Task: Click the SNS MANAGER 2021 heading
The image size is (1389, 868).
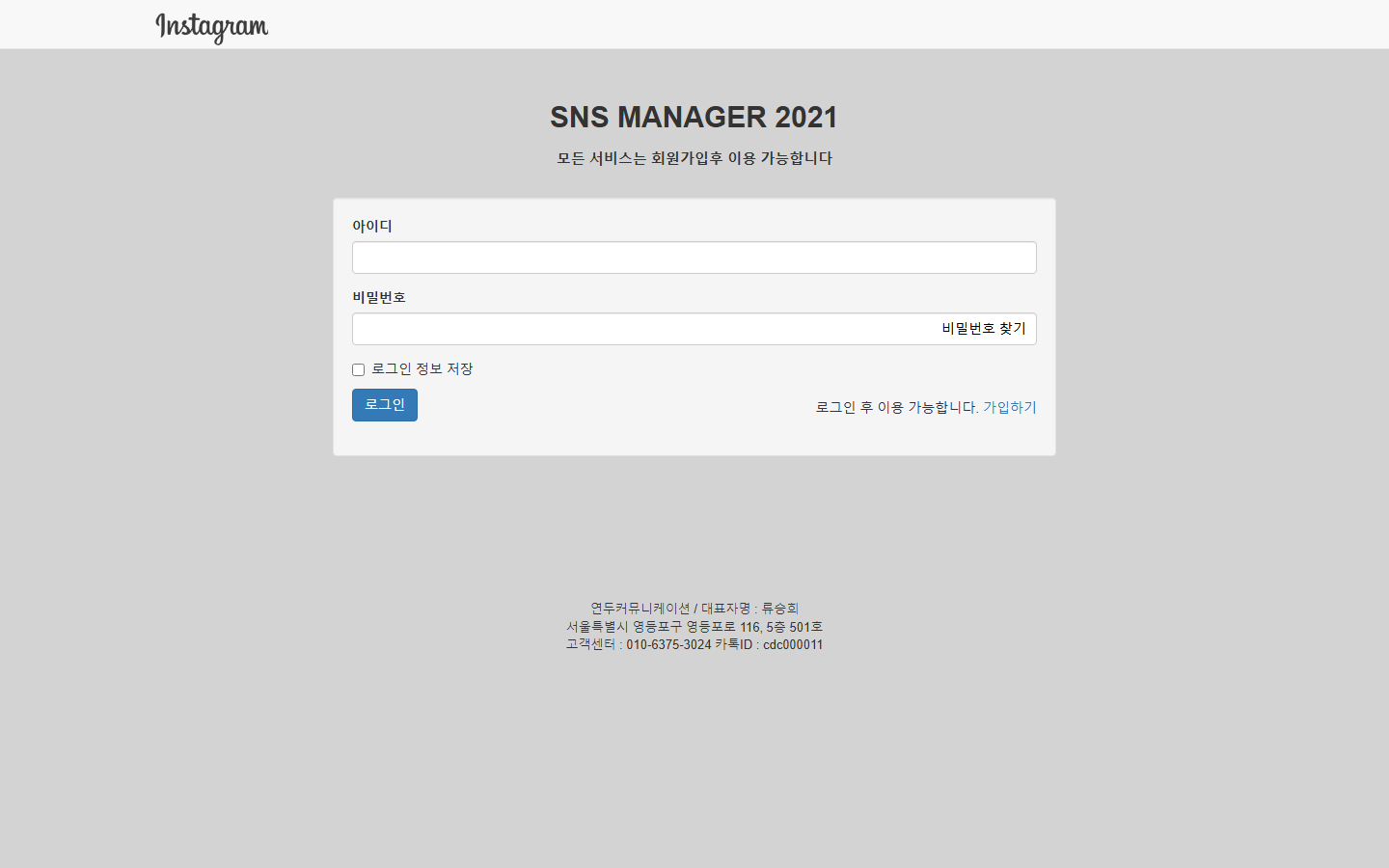Action: [x=694, y=117]
